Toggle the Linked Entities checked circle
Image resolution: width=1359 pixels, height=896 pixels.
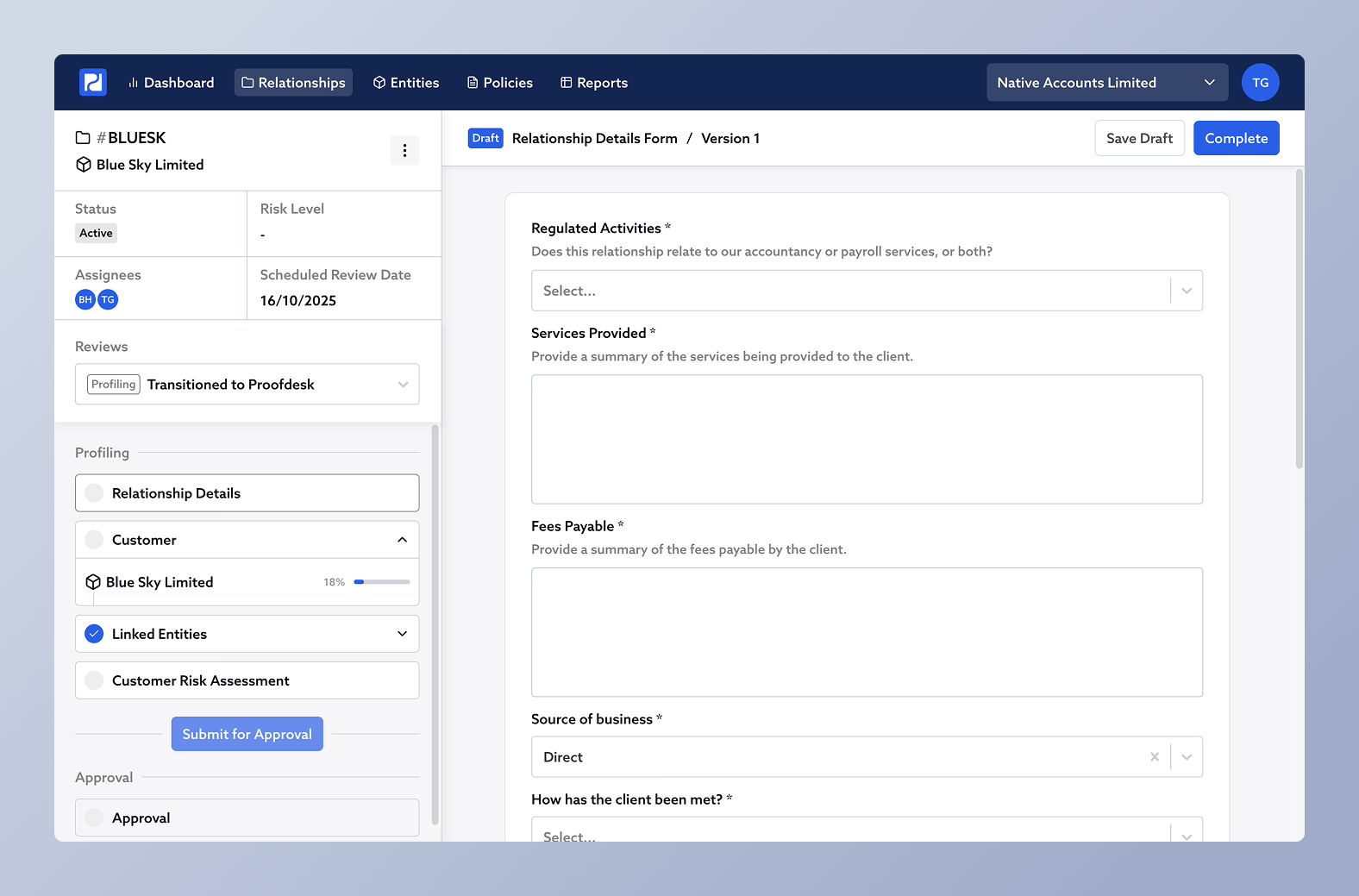click(95, 634)
